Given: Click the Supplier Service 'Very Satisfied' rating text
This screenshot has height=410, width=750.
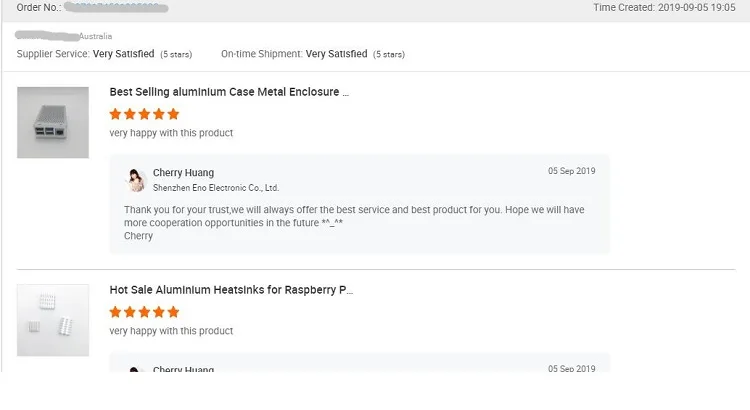Looking at the screenshot, I should 123,54.
